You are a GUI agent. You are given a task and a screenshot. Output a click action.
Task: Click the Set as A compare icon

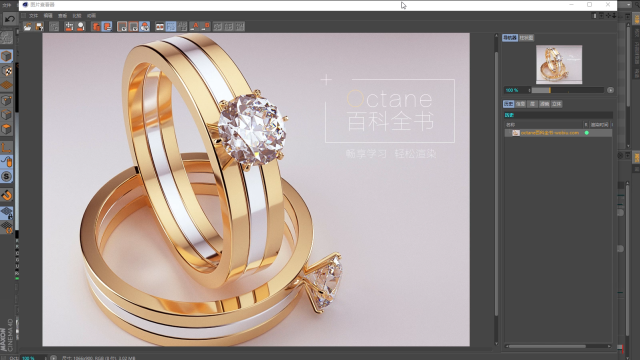click(x=195, y=27)
